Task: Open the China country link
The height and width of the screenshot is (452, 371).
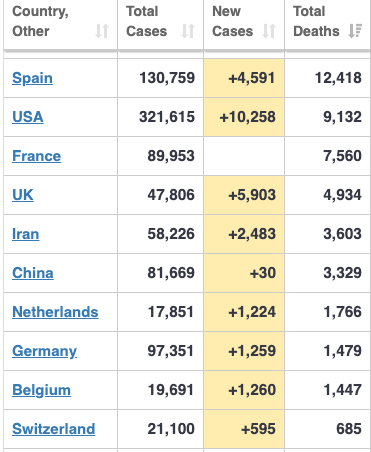Action: tap(33, 273)
